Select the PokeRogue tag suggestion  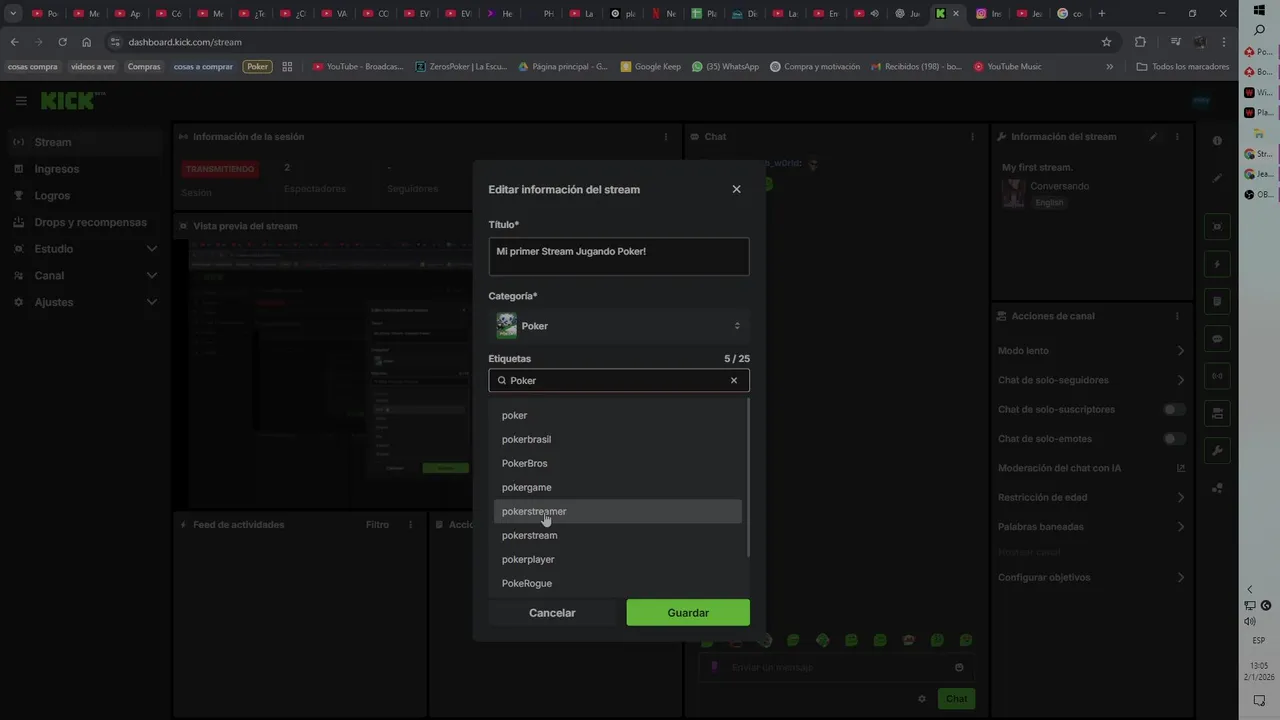[x=618, y=583]
